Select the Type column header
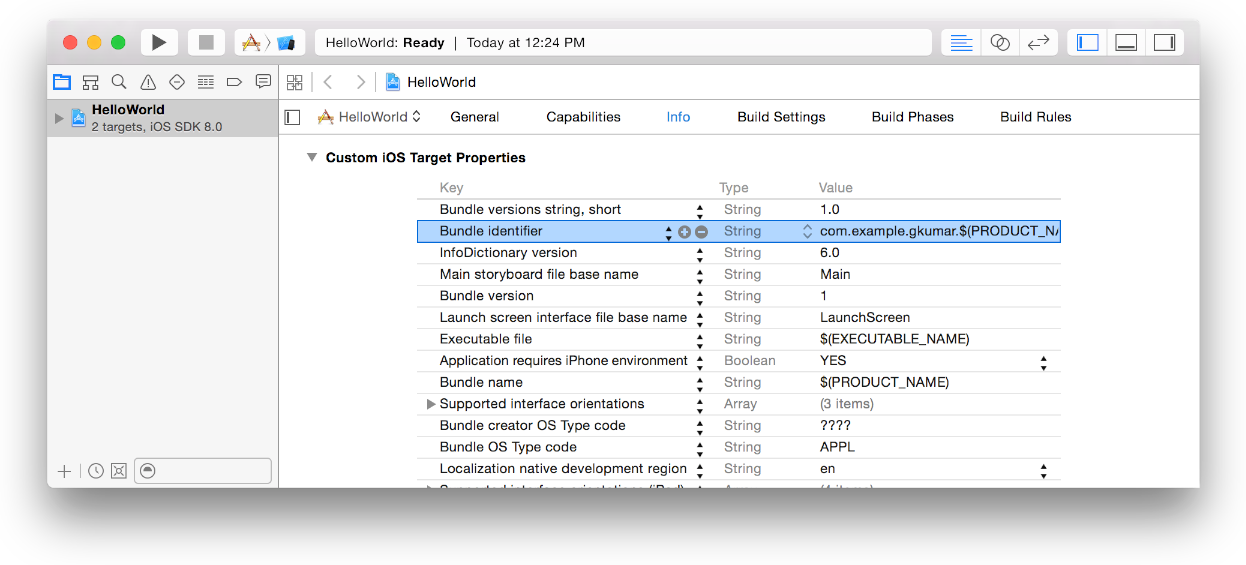 coord(734,188)
